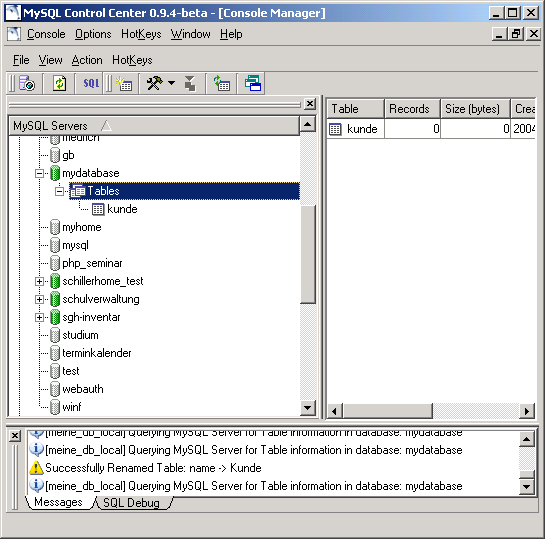Click the terminkalender database icon
Image resolution: width=545 pixels, height=539 pixels.
(x=55, y=353)
